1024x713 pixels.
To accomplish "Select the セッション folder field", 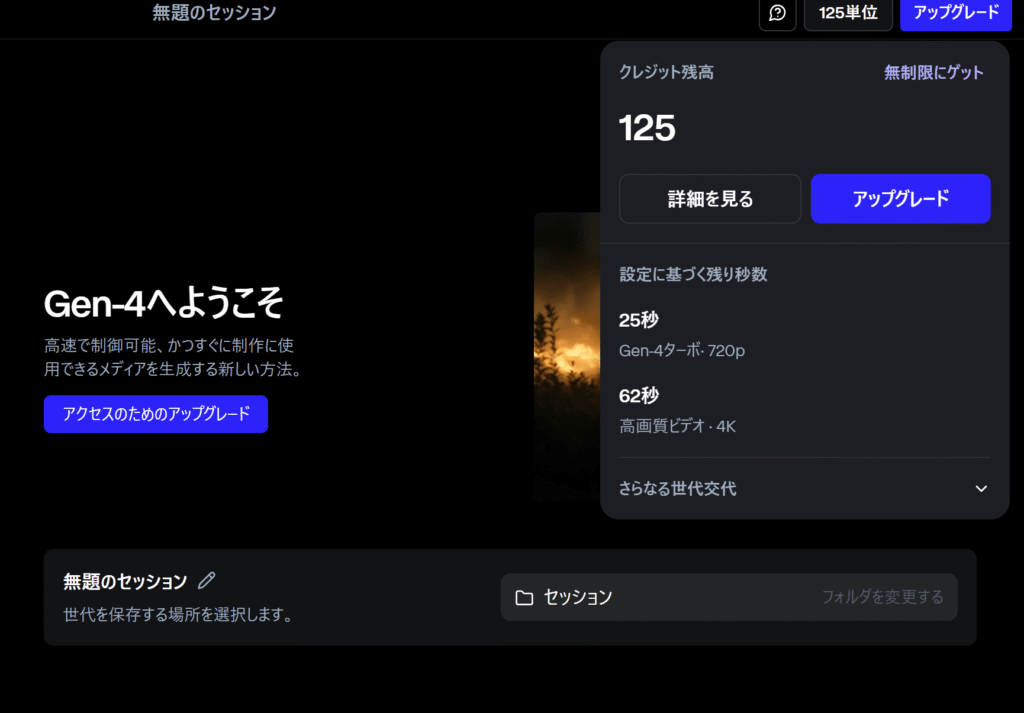I will pyautogui.click(x=729, y=597).
